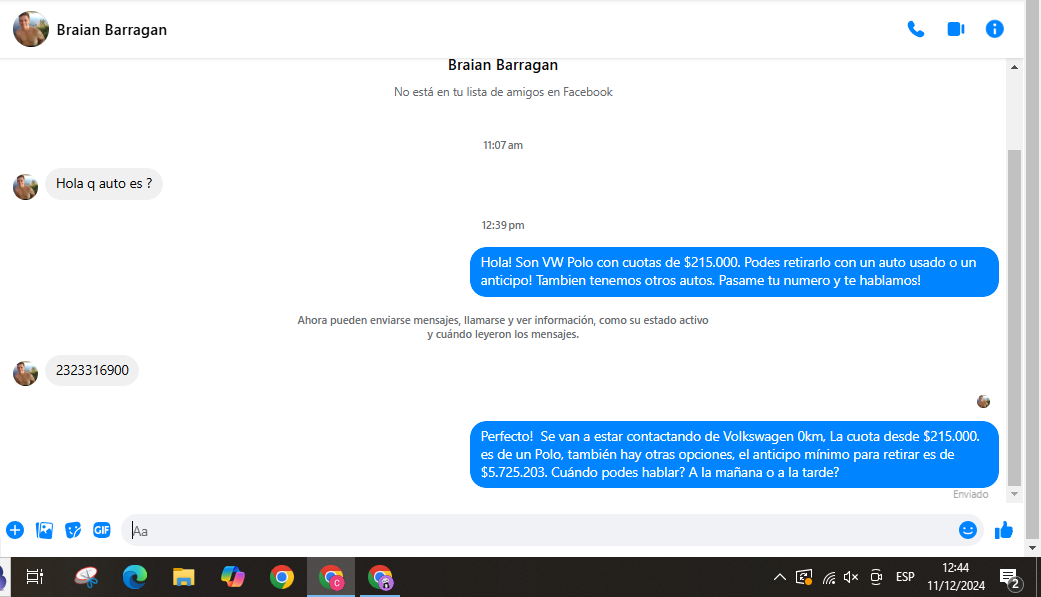Open the notification center with 2 notifications
The image size is (1041, 597).
pos(1010,578)
